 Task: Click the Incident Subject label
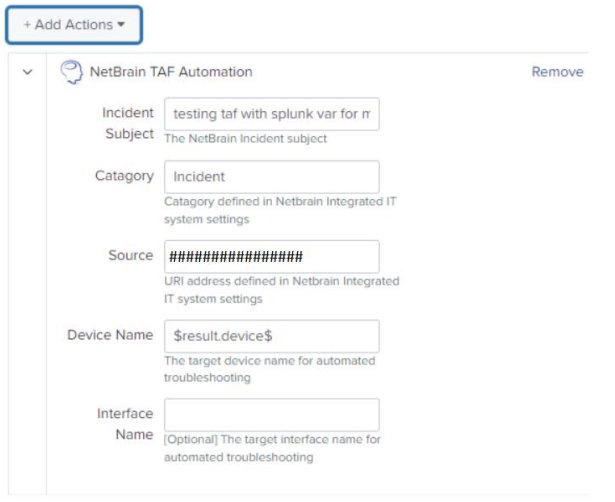[x=128, y=123]
